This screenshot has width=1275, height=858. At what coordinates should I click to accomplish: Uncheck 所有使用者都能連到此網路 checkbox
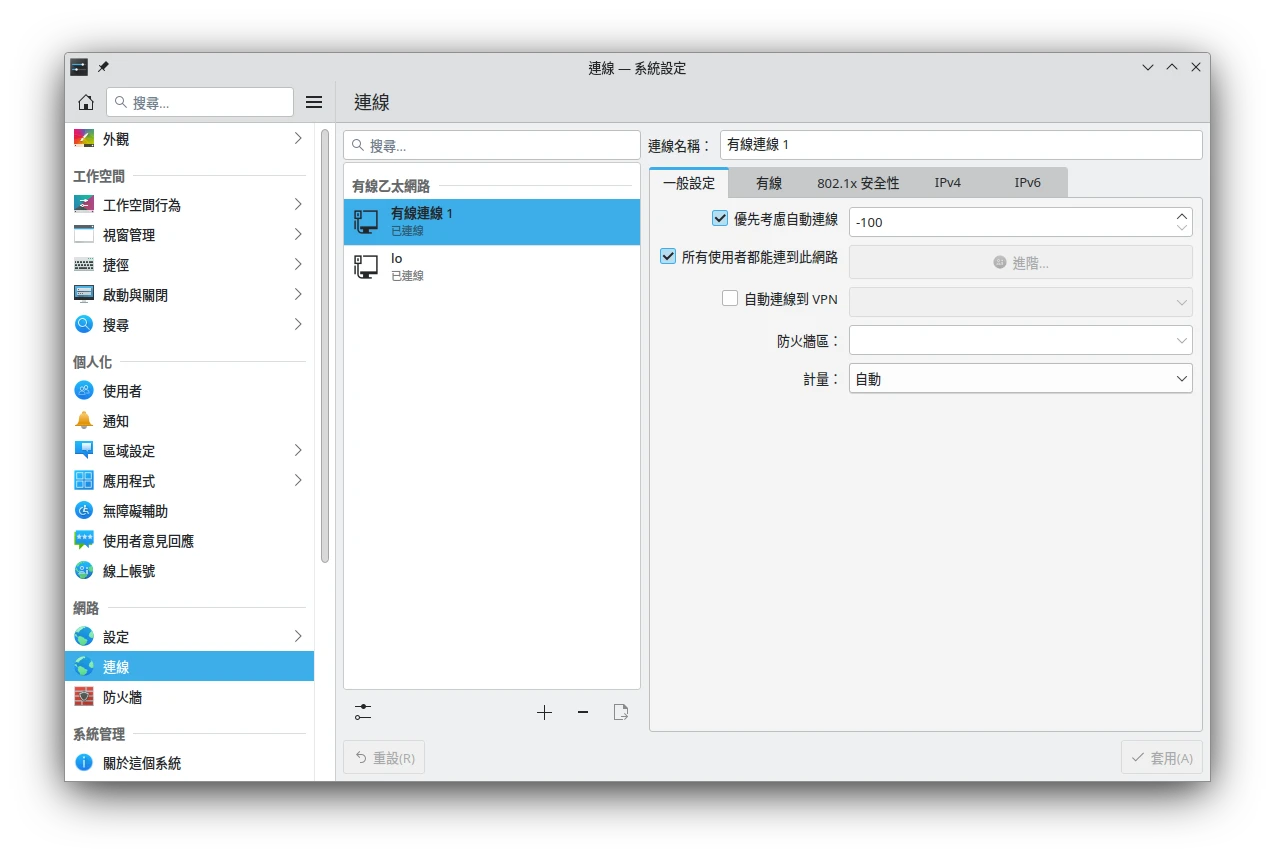(x=669, y=256)
